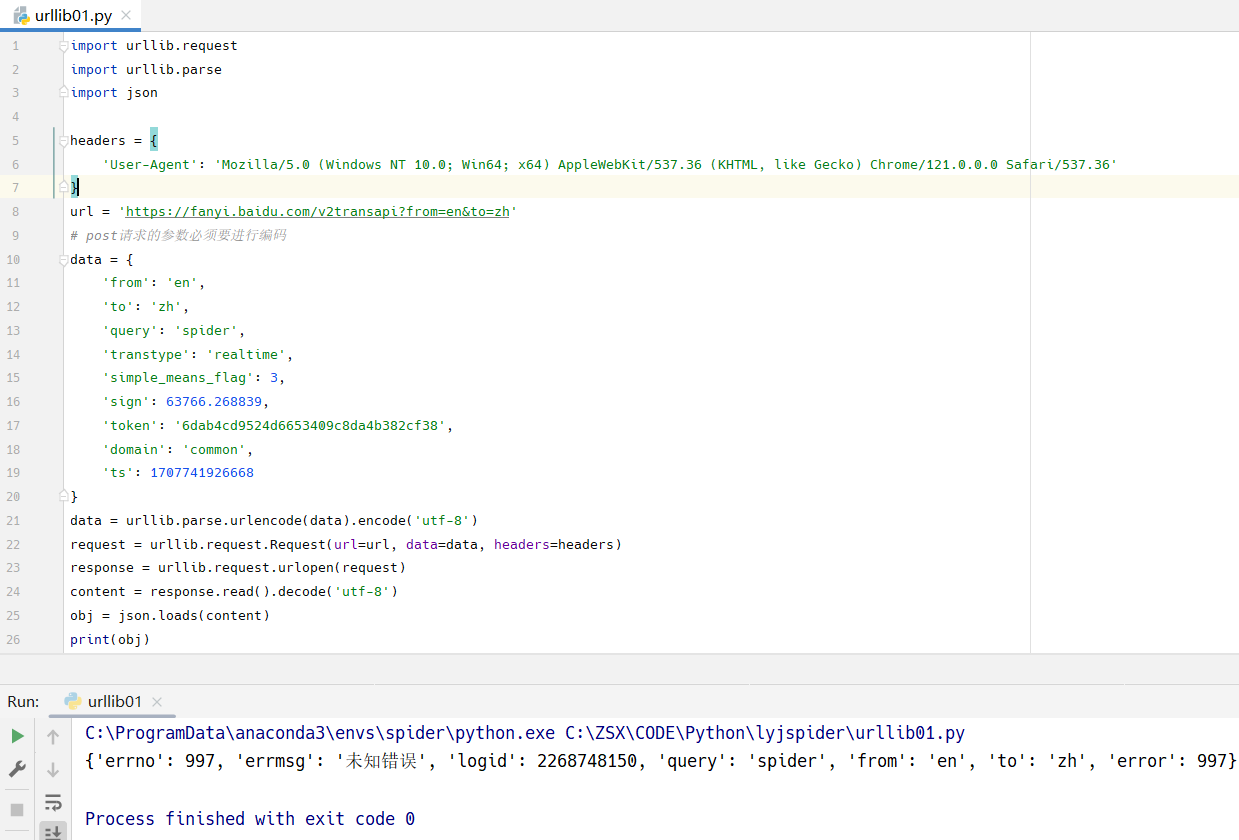Open run configuration wrench icon
The image size is (1239, 840).
[x=17, y=769]
